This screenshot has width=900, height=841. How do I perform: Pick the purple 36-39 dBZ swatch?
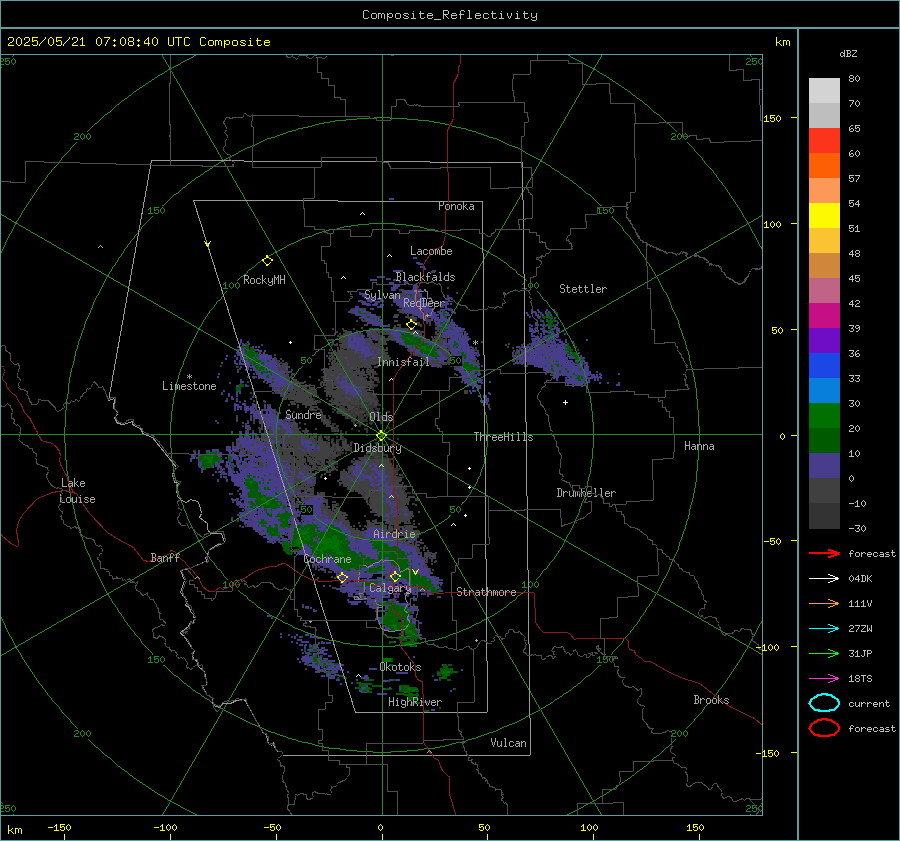click(x=824, y=341)
